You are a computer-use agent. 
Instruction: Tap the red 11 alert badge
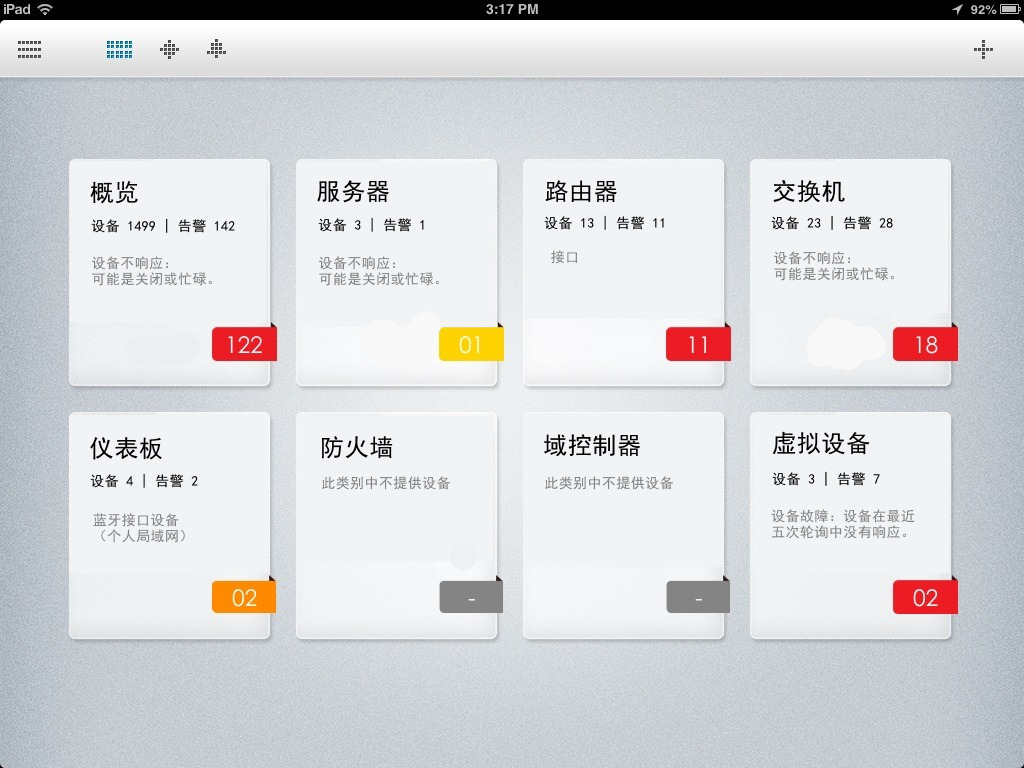click(698, 344)
